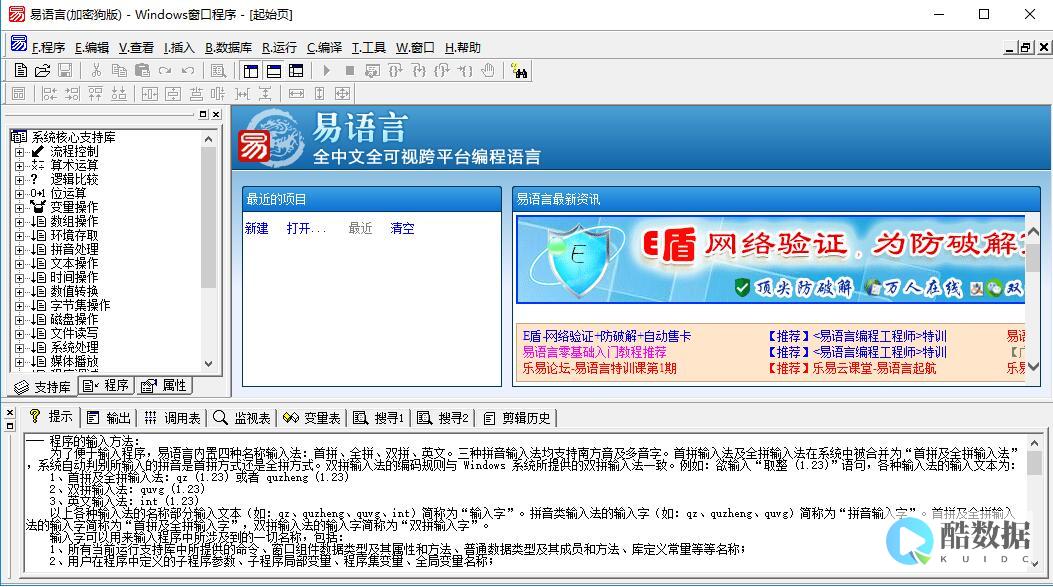Click the make same width icon
Image resolution: width=1053 pixels, height=587 pixels.
click(x=296, y=93)
